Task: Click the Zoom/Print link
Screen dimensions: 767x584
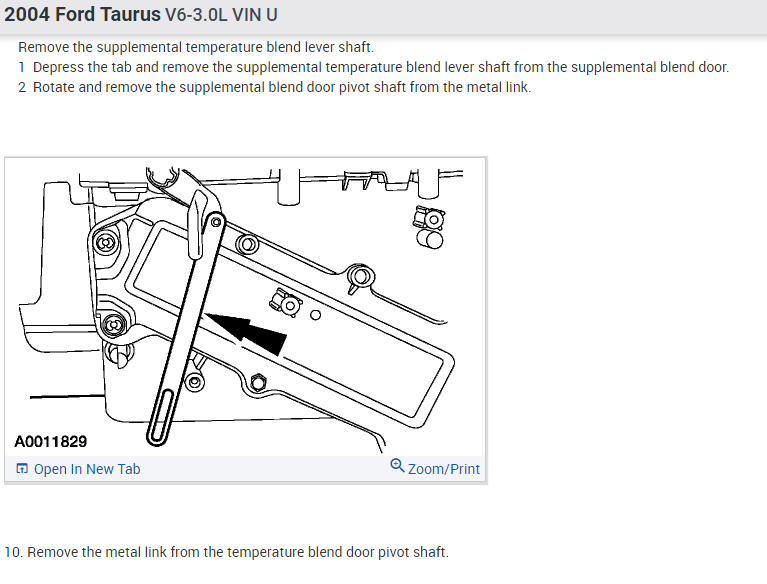Action: tap(444, 469)
